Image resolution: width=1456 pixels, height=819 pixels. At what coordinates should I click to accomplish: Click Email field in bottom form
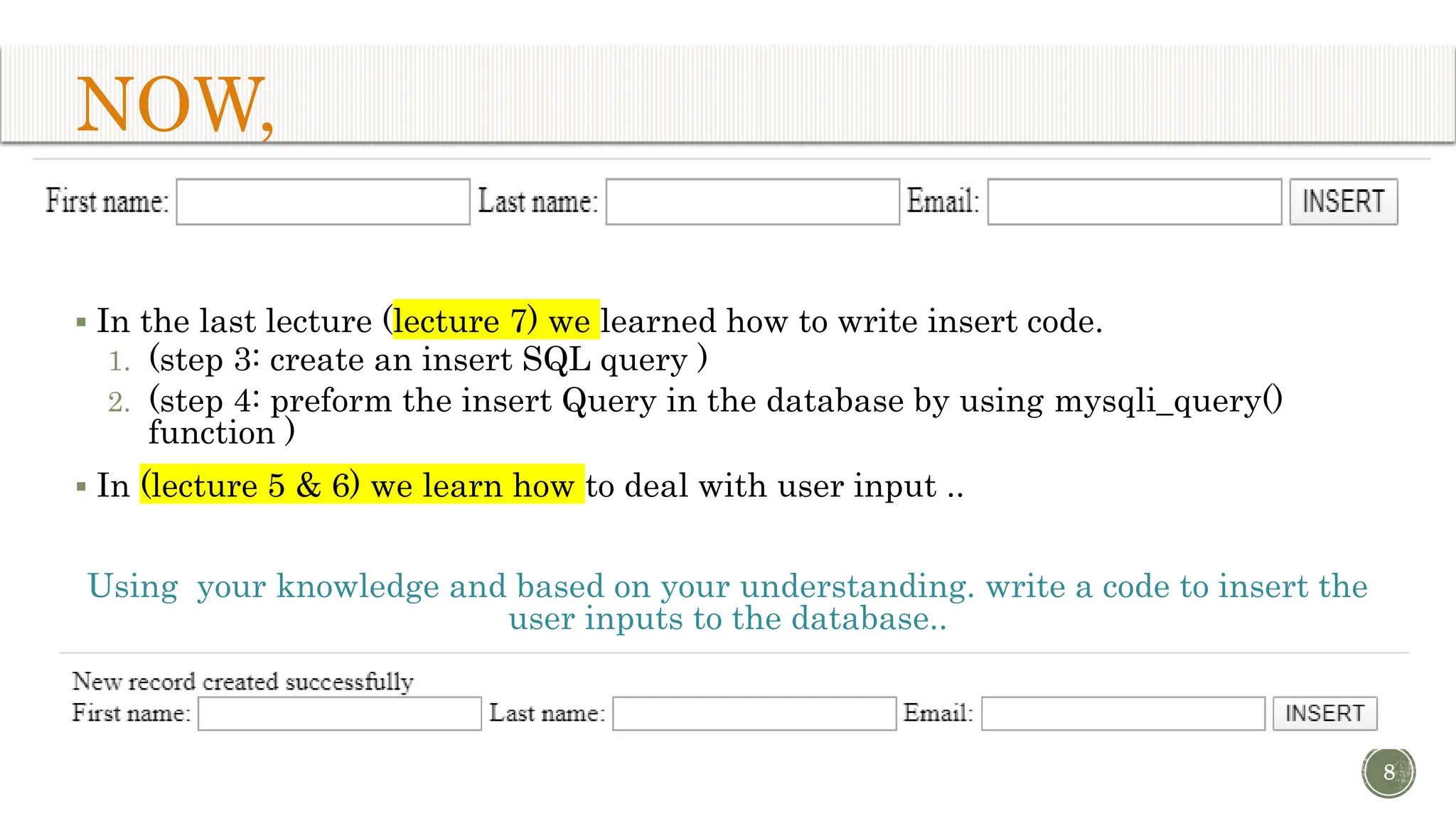pyautogui.click(x=1123, y=713)
